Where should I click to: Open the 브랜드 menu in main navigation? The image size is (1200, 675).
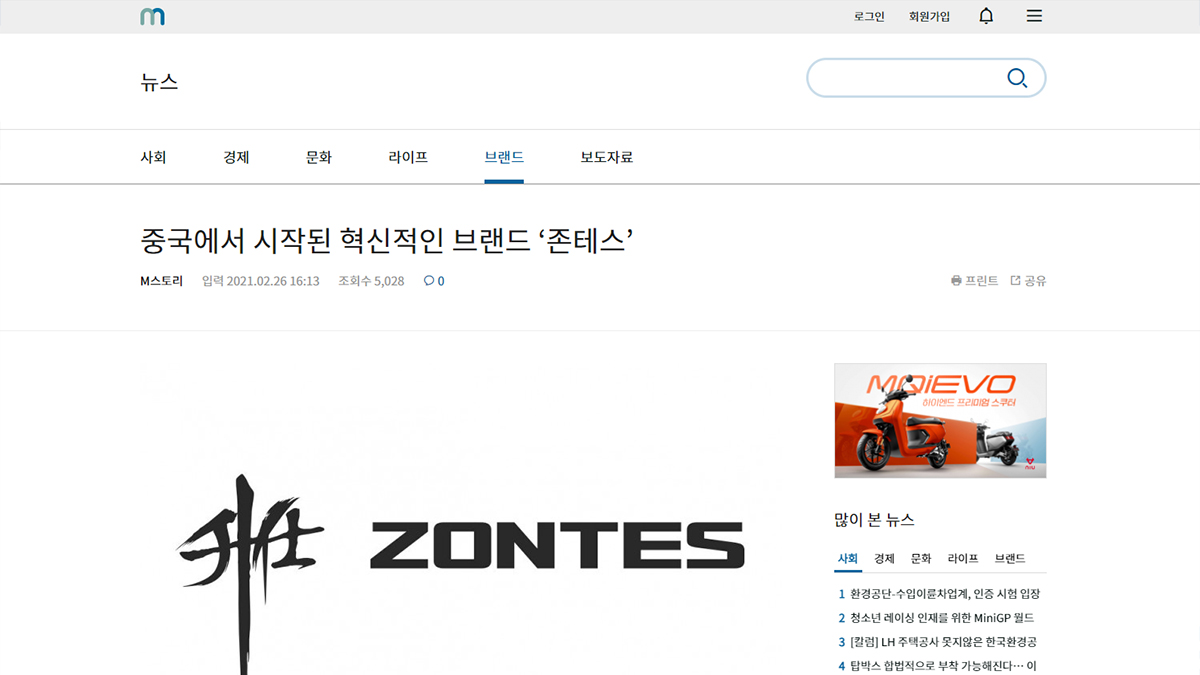tap(504, 157)
